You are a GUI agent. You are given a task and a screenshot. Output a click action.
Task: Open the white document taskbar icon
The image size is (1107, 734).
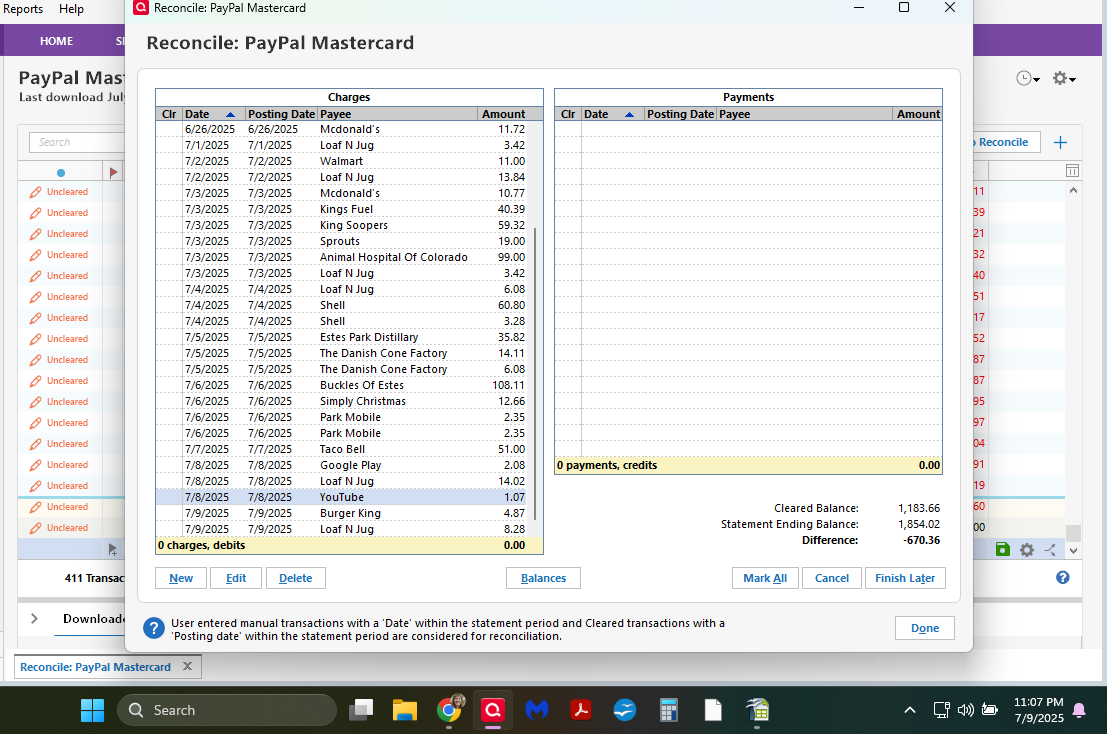click(x=713, y=710)
